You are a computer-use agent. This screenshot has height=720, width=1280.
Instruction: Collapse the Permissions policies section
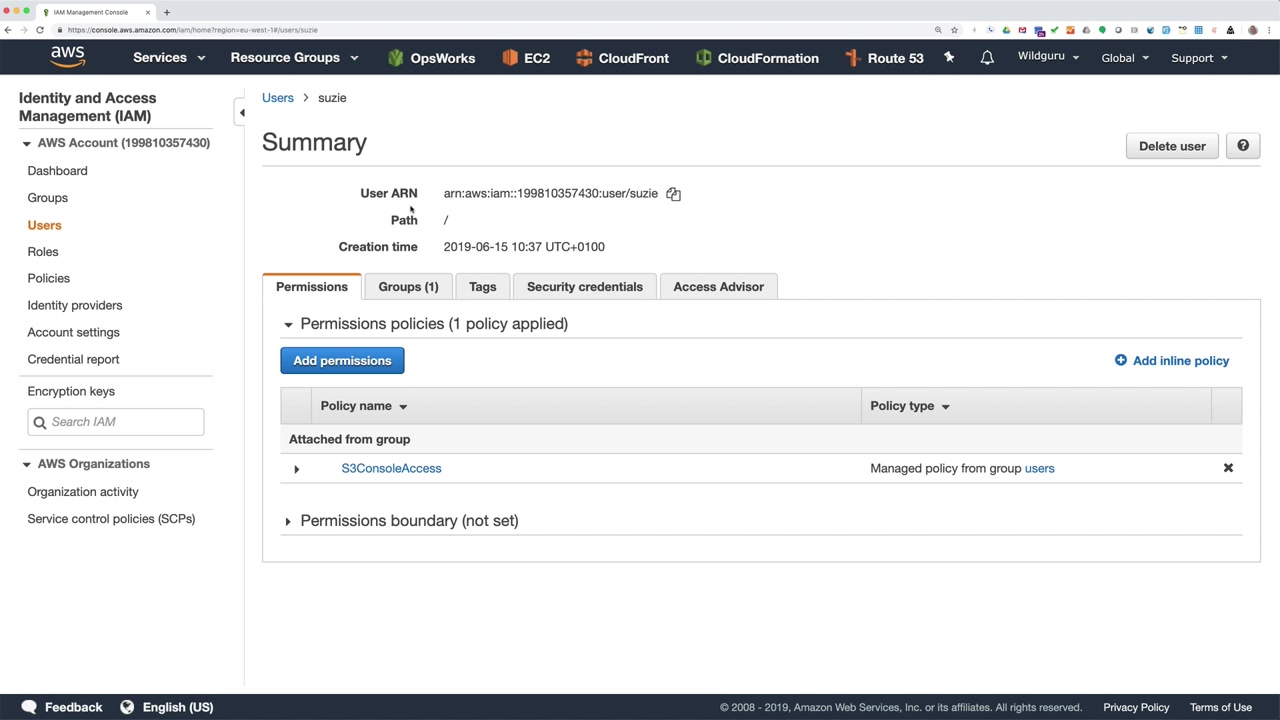point(288,324)
